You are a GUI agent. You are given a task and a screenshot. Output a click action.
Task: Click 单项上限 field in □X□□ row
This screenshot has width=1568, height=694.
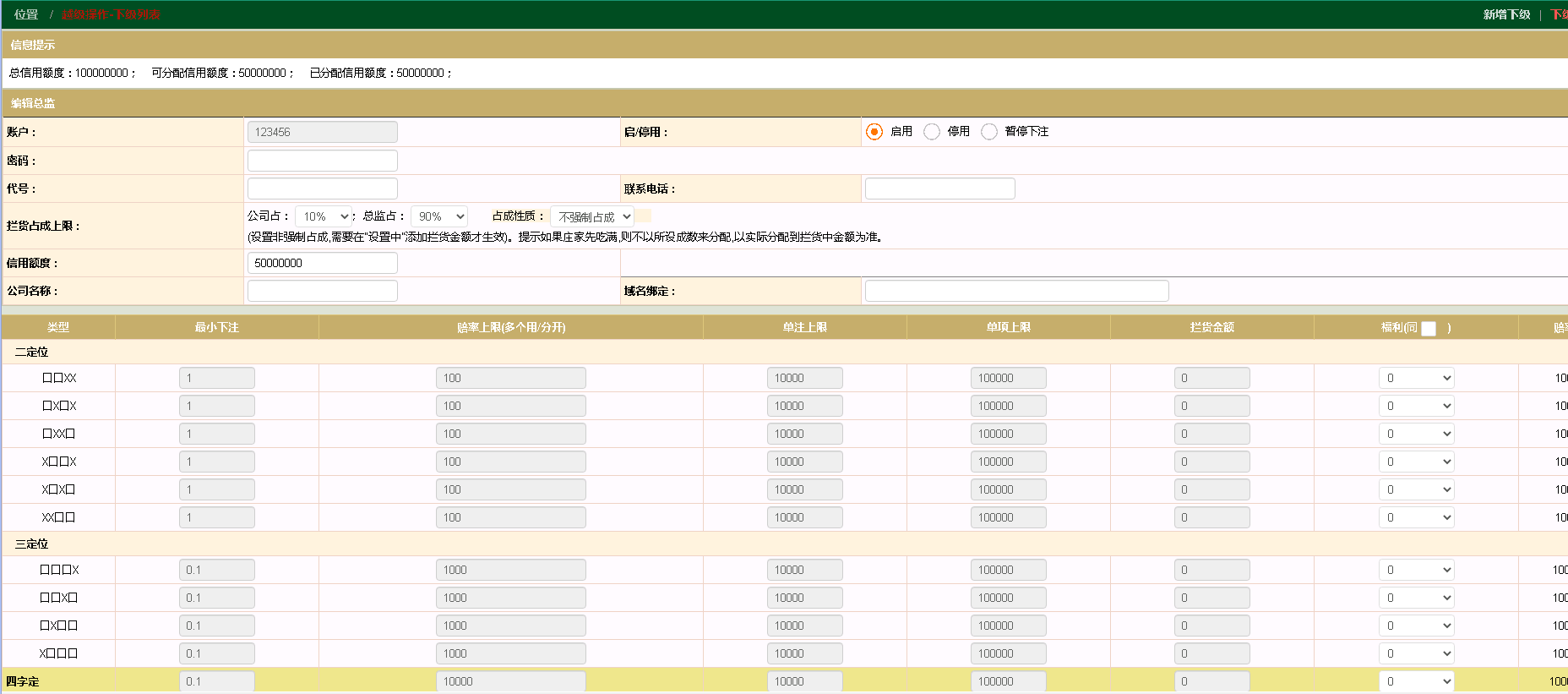1009,626
